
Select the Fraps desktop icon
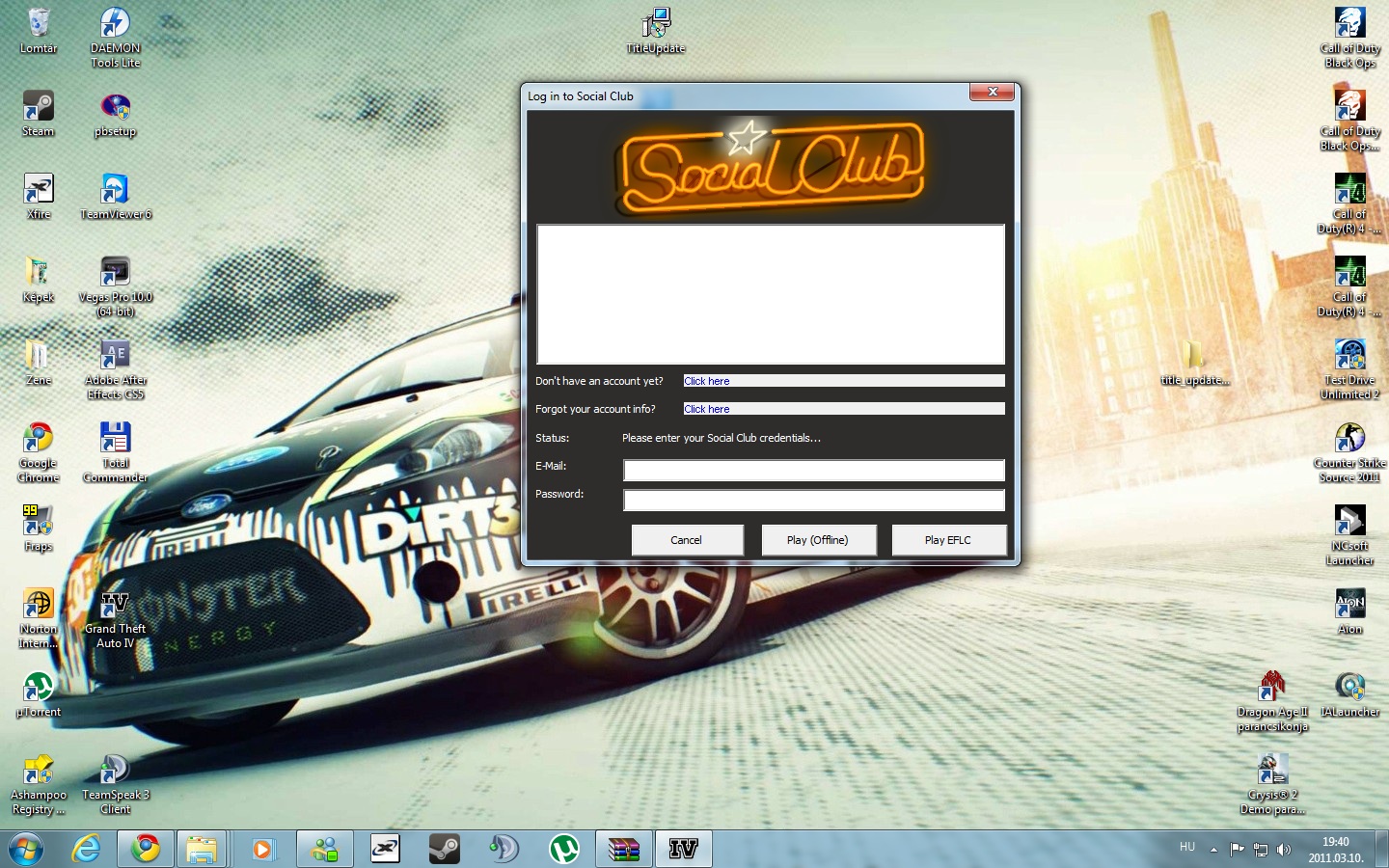pos(39,529)
